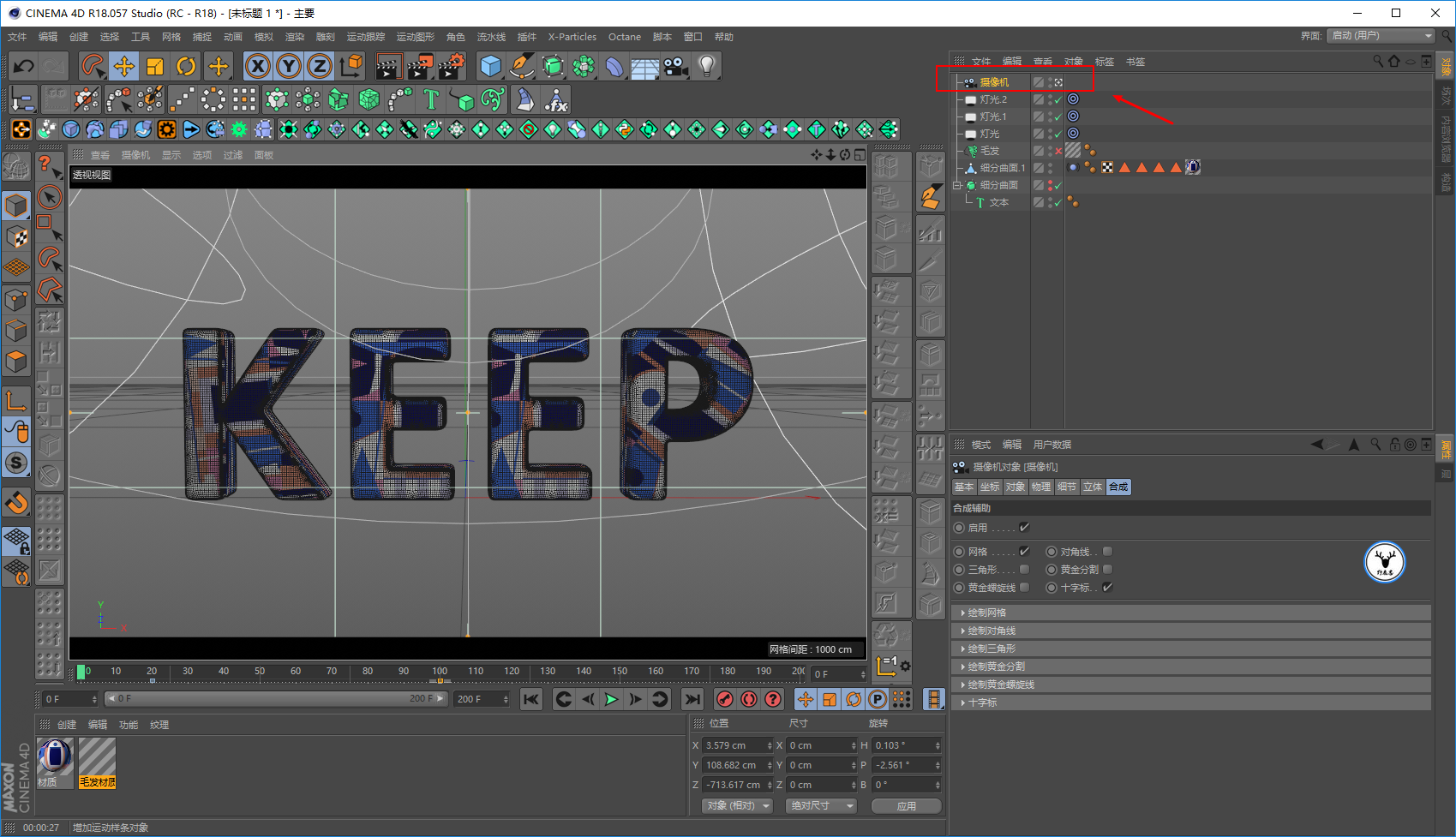
Task: Click the camera object toolbar icon
Action: (x=675, y=66)
